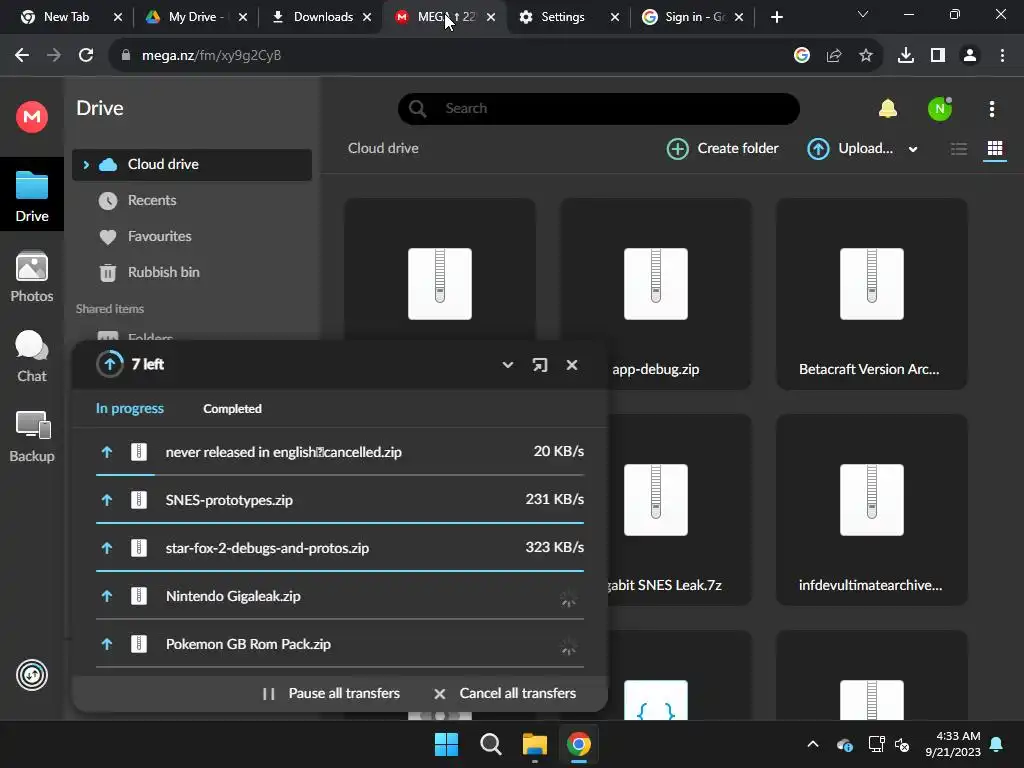Switch to list view
Viewport: 1024px width, 768px height.
[959, 149]
